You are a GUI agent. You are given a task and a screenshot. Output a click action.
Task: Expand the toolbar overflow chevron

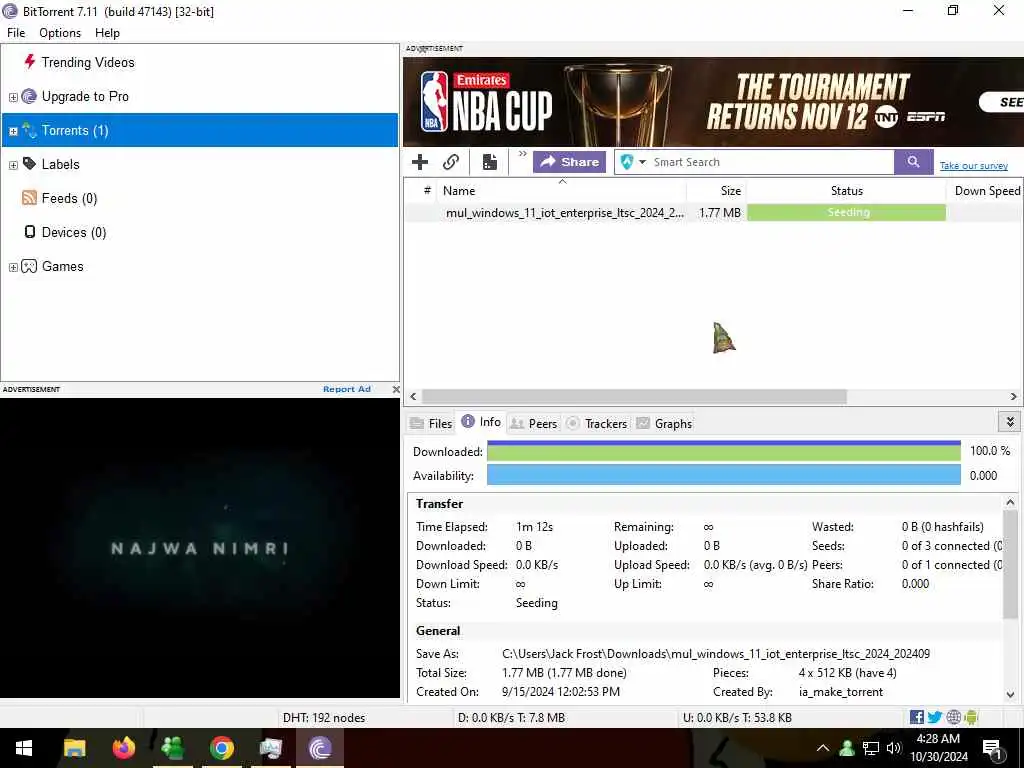tap(522, 154)
